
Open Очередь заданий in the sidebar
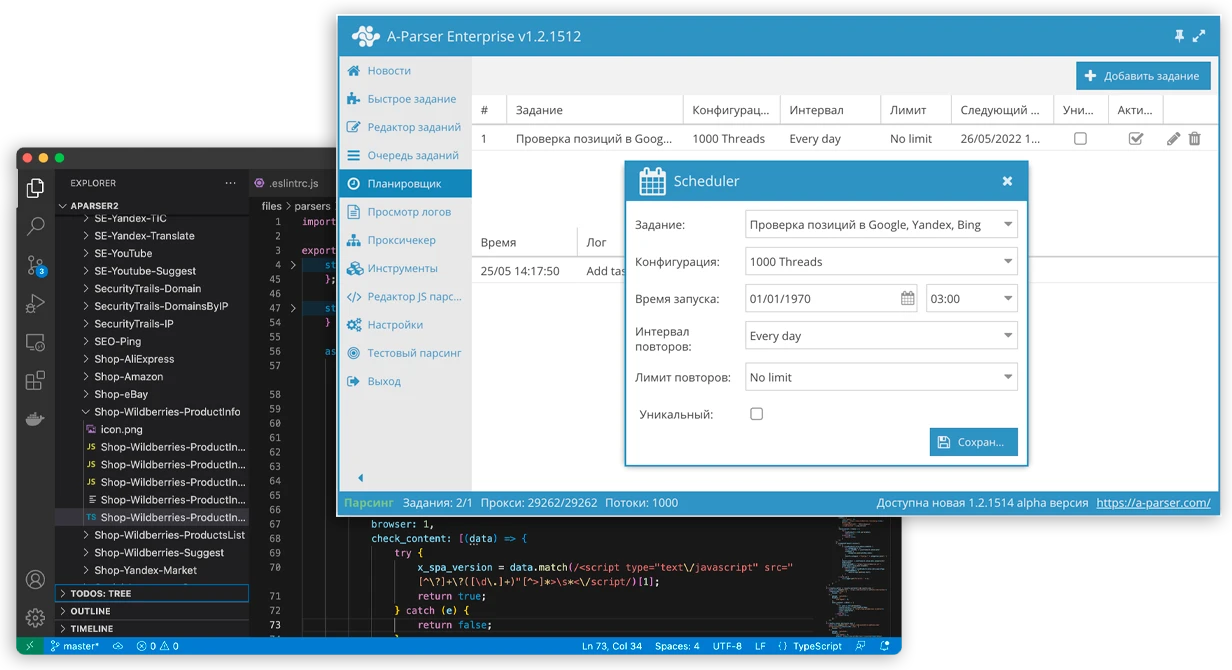pos(405,155)
